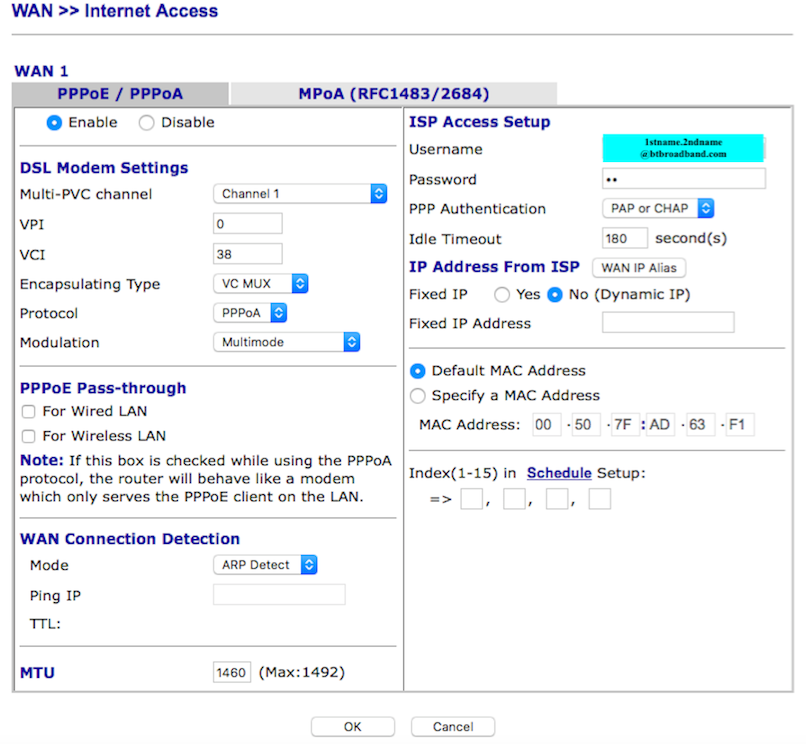Open the Multi-PVC channel dropdown

point(300,194)
